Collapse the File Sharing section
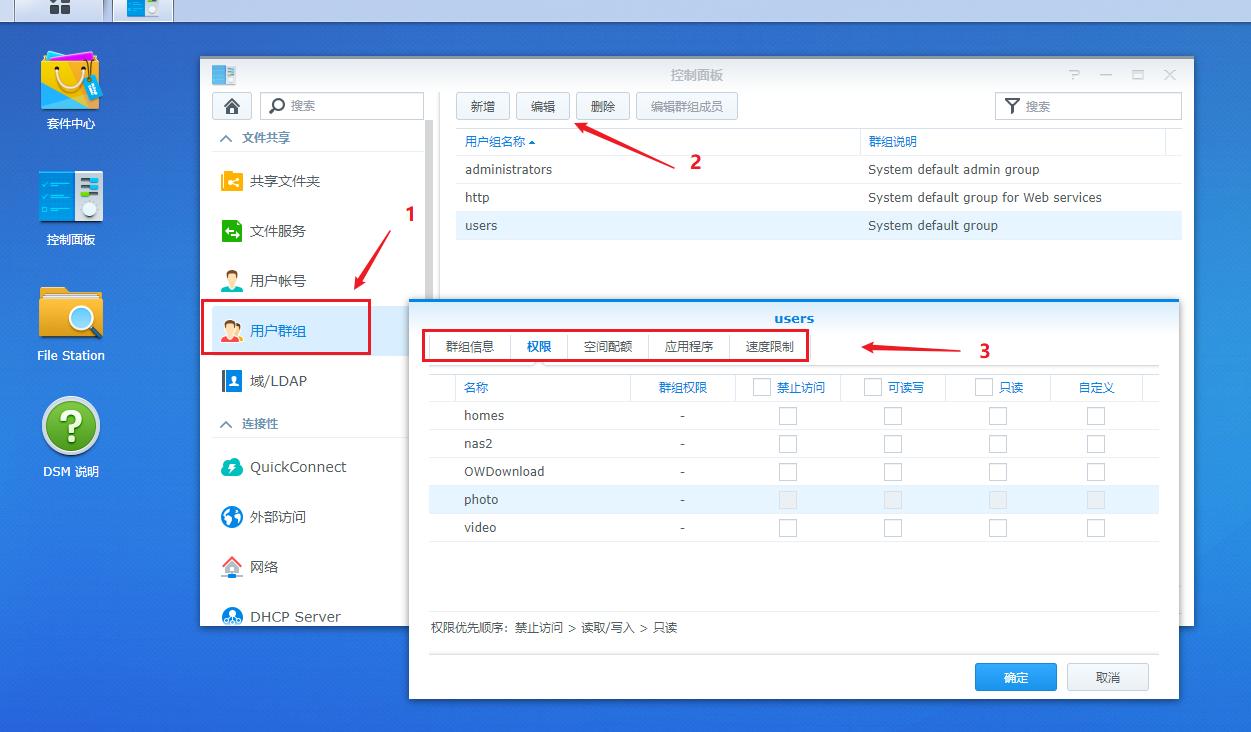1251x732 pixels. point(226,138)
